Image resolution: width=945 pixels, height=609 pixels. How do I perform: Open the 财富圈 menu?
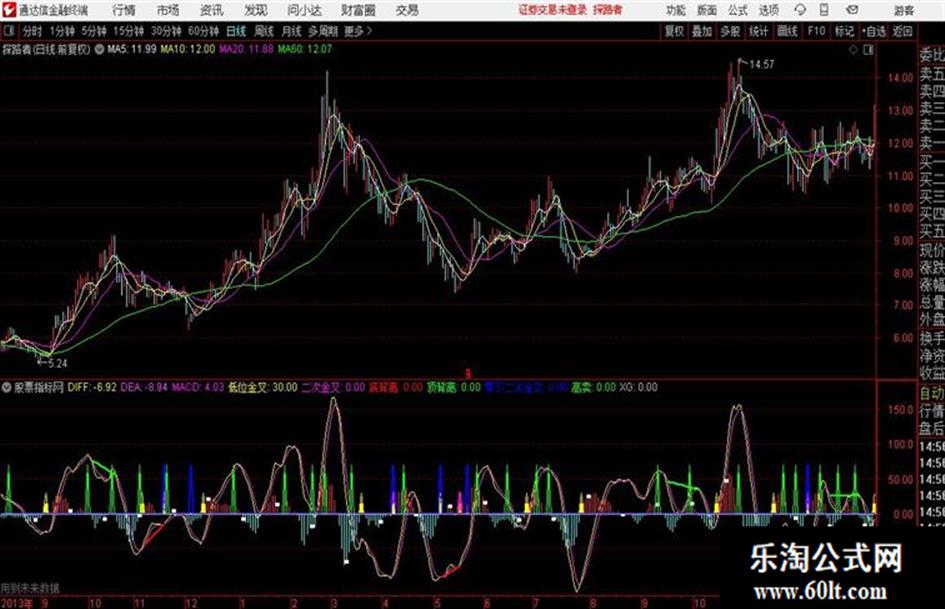pyautogui.click(x=358, y=10)
